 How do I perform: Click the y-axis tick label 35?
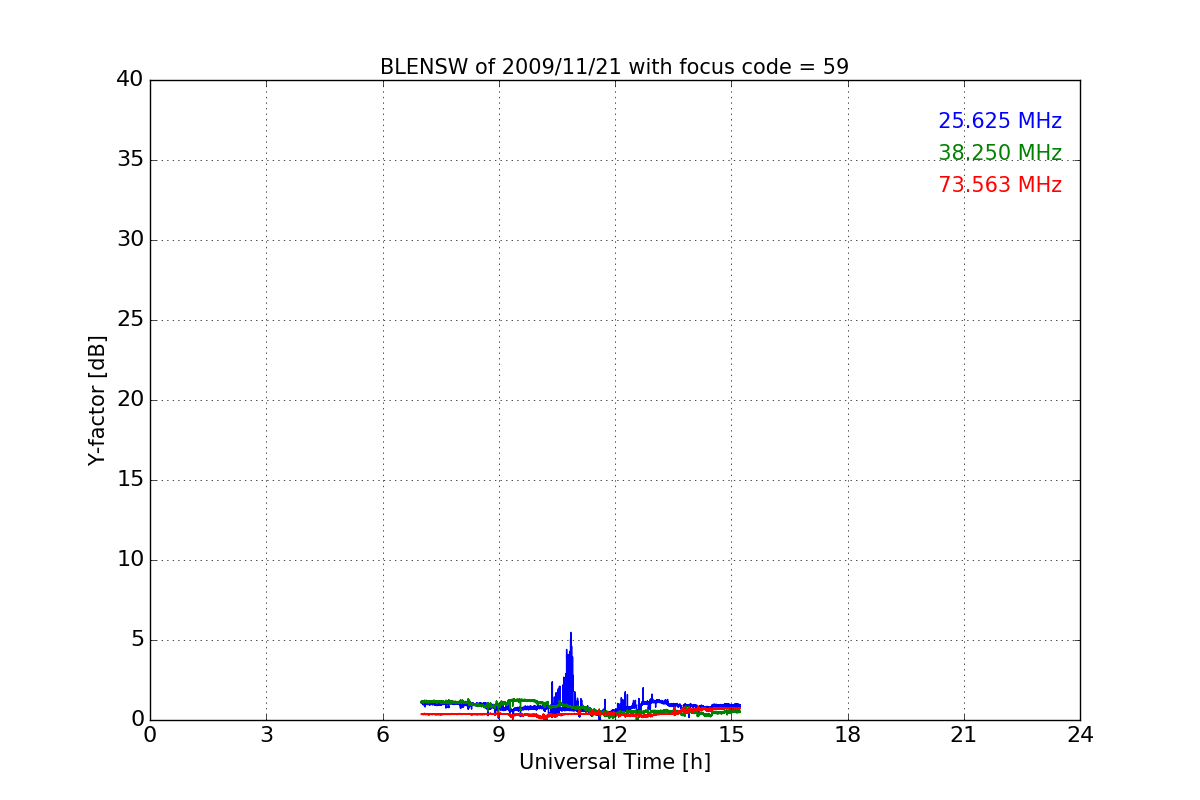click(130, 160)
